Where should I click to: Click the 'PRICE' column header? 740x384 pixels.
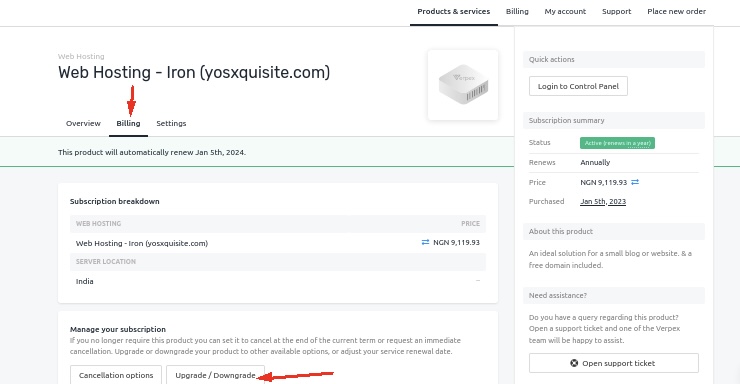471,224
